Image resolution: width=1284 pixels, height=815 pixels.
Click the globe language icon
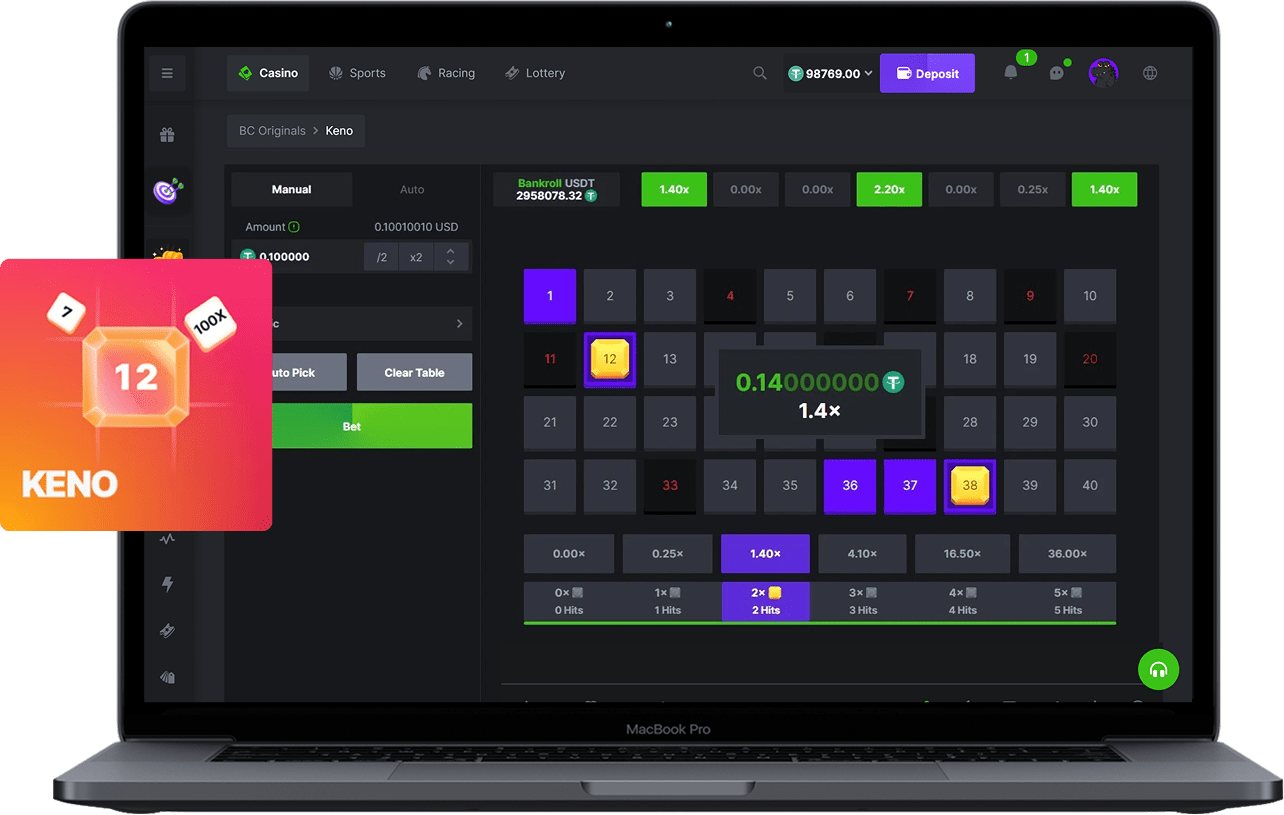pyautogui.click(x=1150, y=73)
